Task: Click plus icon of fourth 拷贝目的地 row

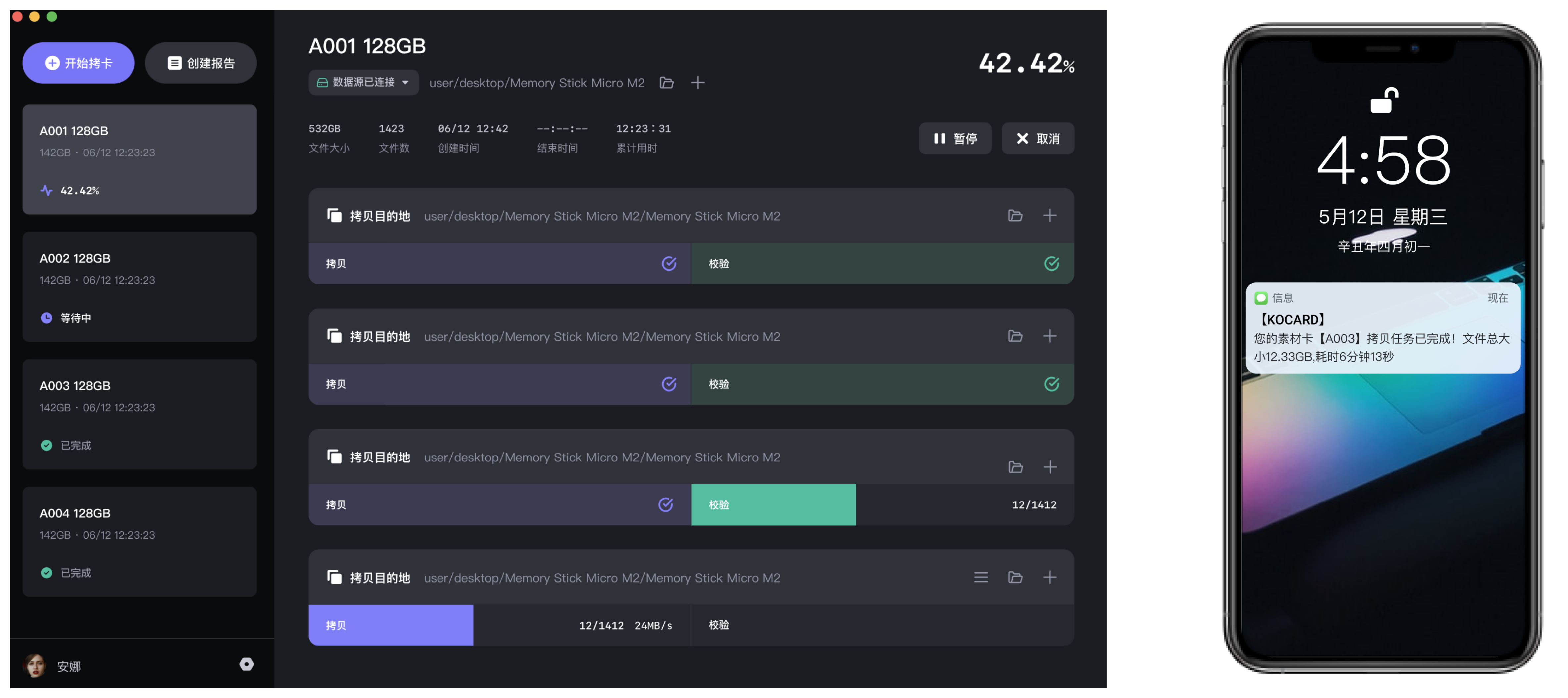Action: click(x=1049, y=577)
